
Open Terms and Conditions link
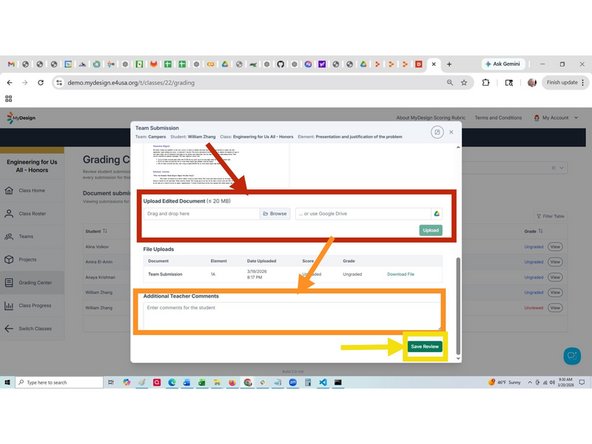point(498,118)
